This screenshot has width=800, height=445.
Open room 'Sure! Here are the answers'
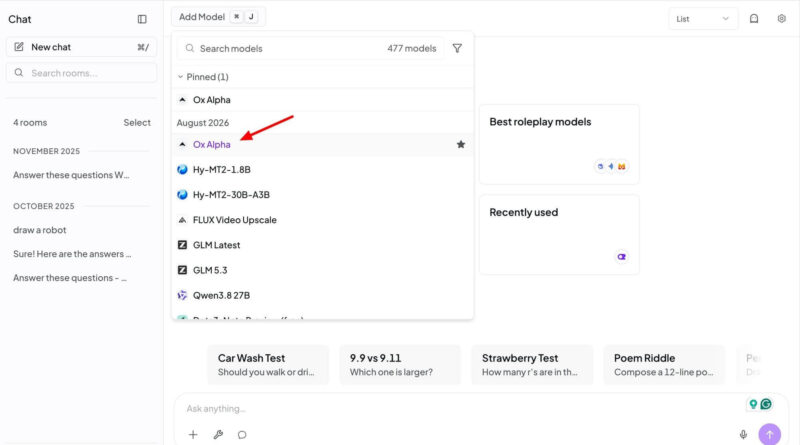tap(72, 254)
